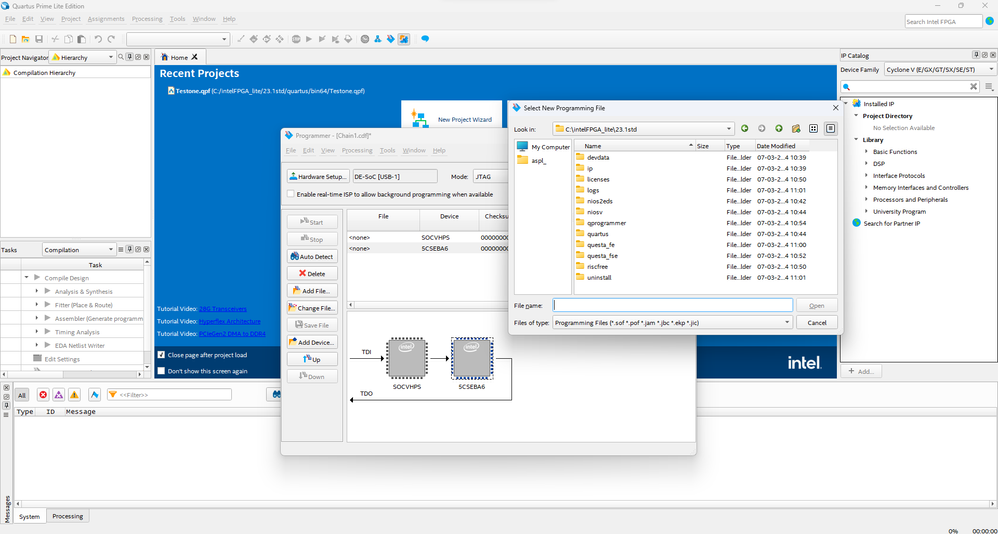Click the Undo icon in main toolbar
This screenshot has height=534, width=998.
98,39
